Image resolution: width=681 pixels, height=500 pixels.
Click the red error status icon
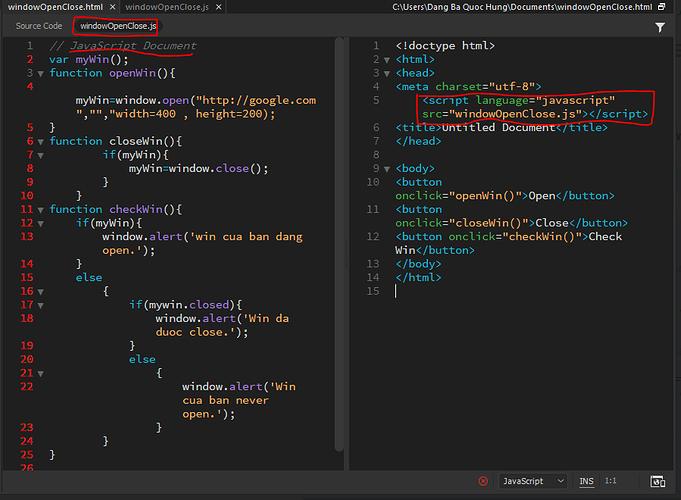pyautogui.click(x=483, y=481)
